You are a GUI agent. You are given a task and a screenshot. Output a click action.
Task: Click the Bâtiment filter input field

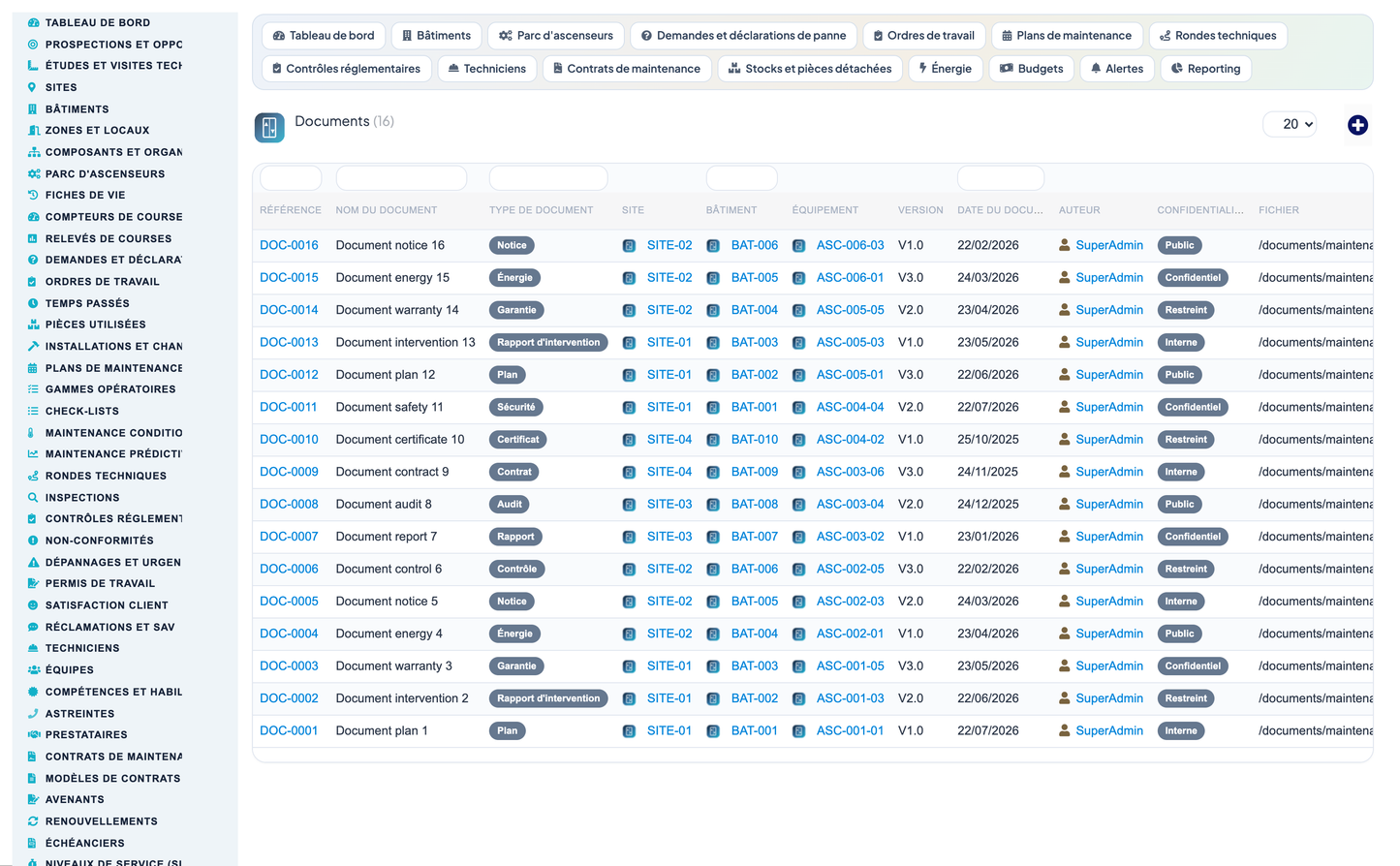[742, 178]
